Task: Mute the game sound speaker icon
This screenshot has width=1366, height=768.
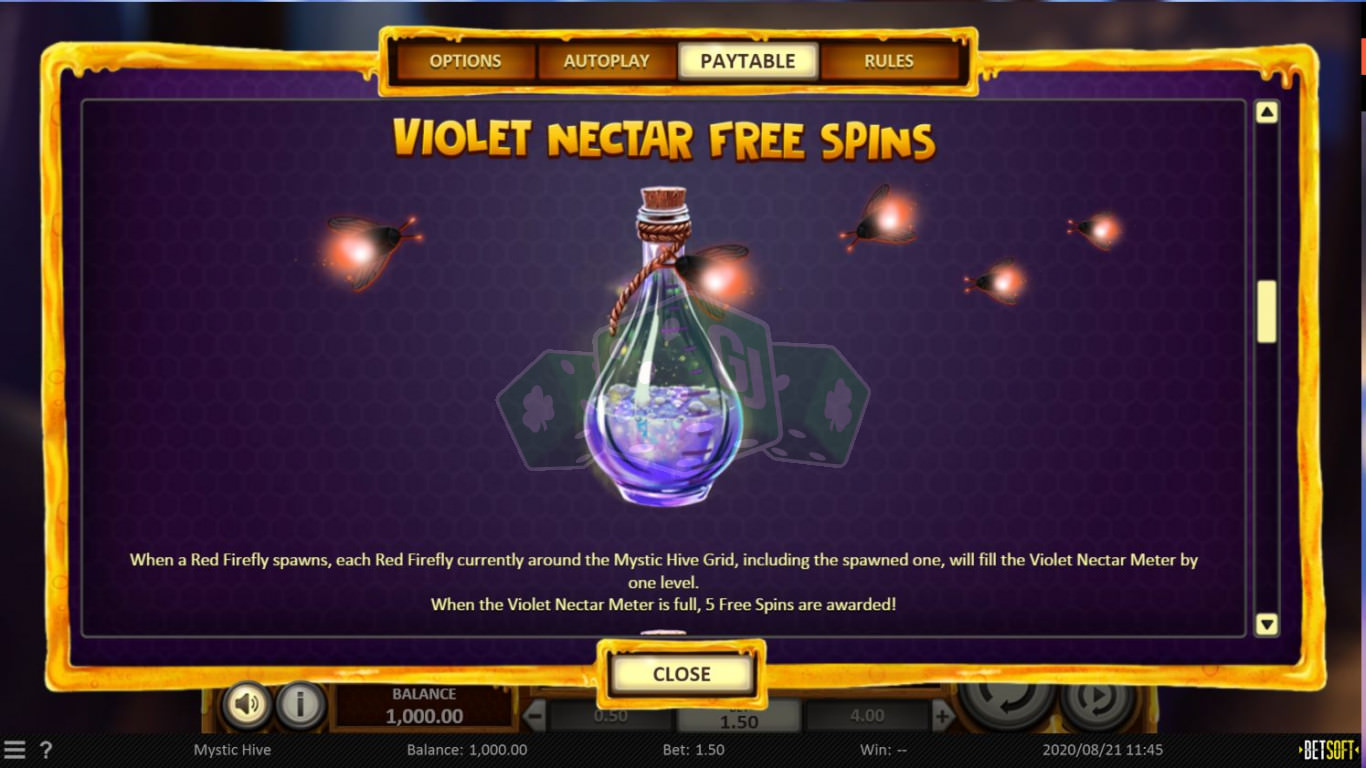Action: point(246,705)
